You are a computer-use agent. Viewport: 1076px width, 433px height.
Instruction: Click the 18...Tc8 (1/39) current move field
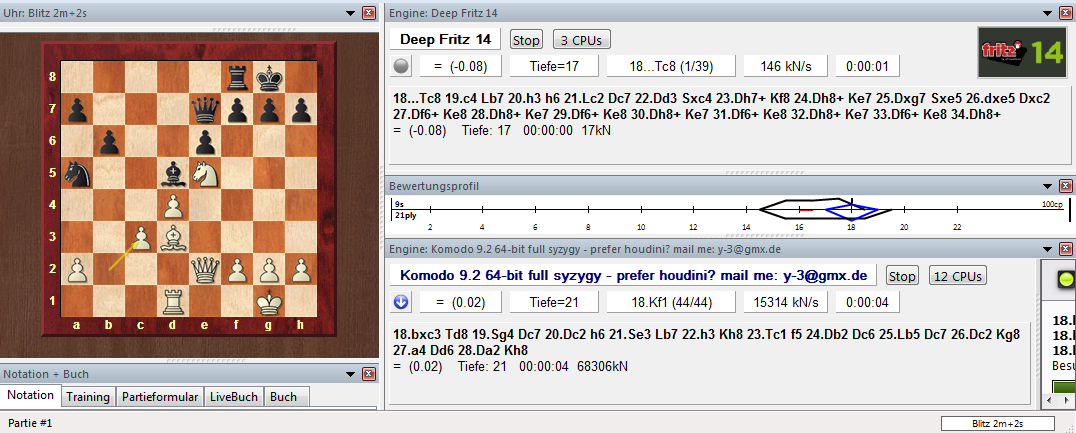671,66
